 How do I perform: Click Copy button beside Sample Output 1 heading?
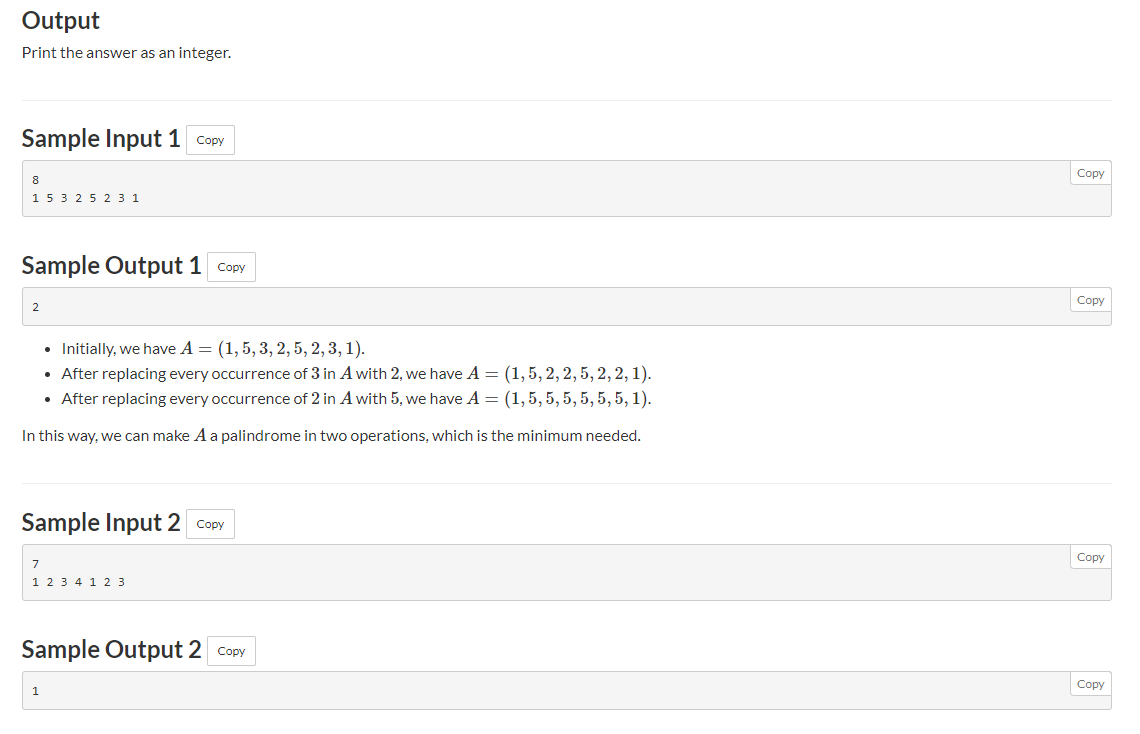[x=231, y=267]
